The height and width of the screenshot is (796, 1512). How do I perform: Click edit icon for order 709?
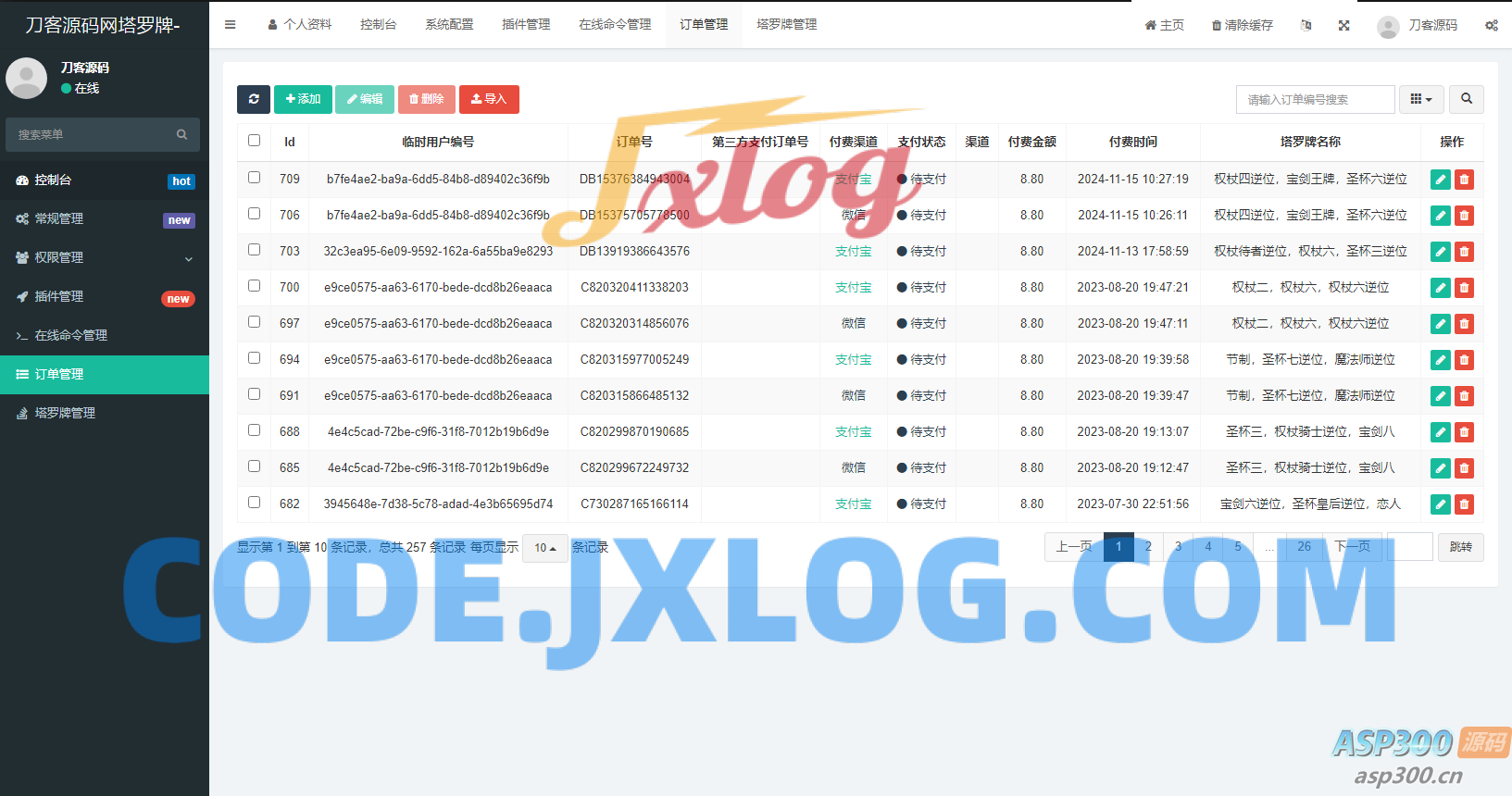1440,180
